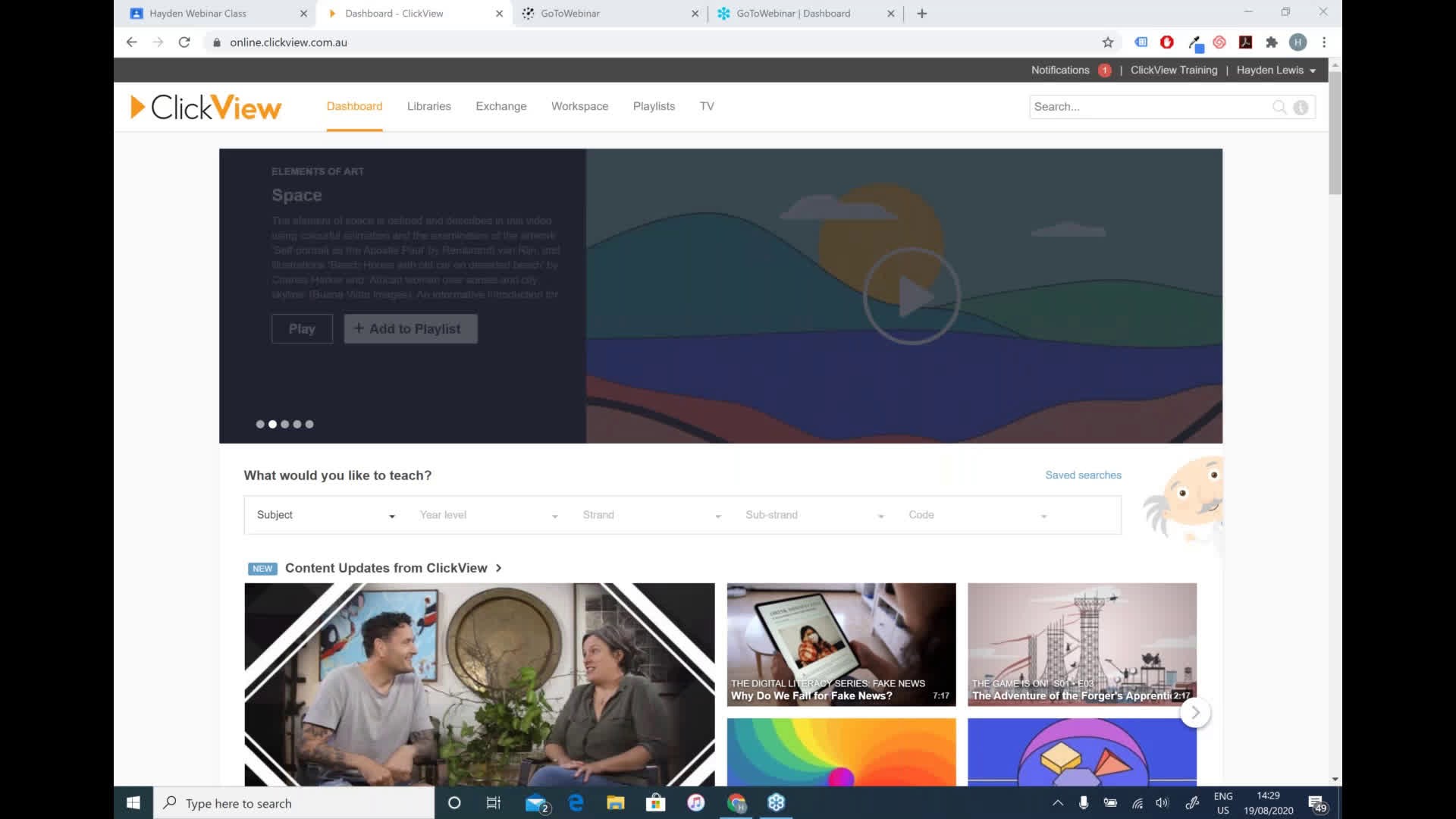The height and width of the screenshot is (819, 1456).
Task: Click the ClickView logo
Action: tap(206, 107)
